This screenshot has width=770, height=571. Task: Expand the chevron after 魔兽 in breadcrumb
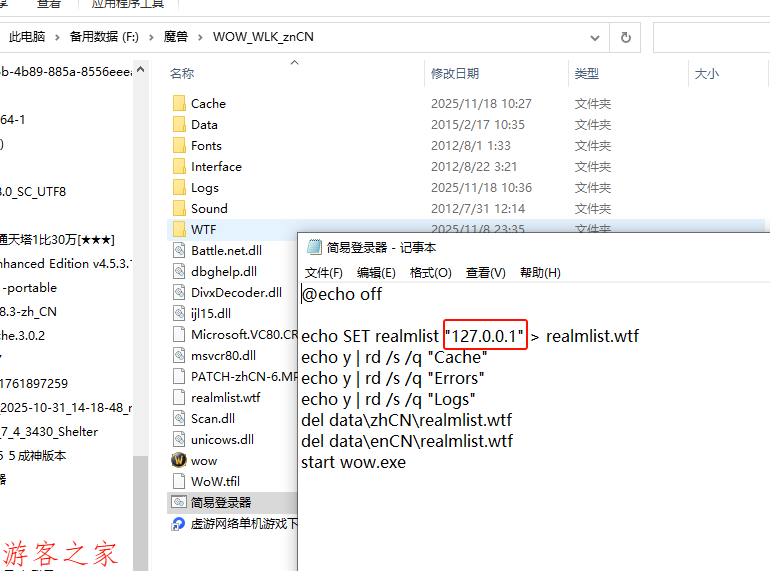200,37
